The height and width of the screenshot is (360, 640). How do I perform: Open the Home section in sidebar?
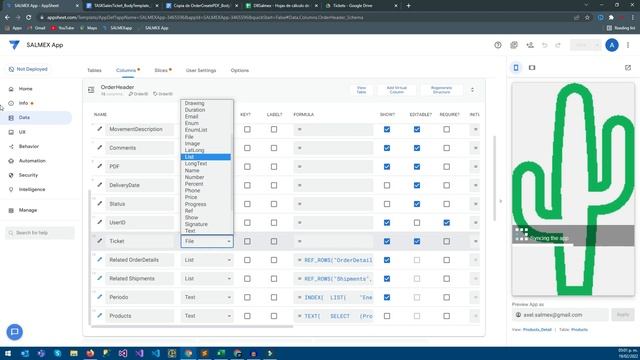pyautogui.click(x=25, y=89)
